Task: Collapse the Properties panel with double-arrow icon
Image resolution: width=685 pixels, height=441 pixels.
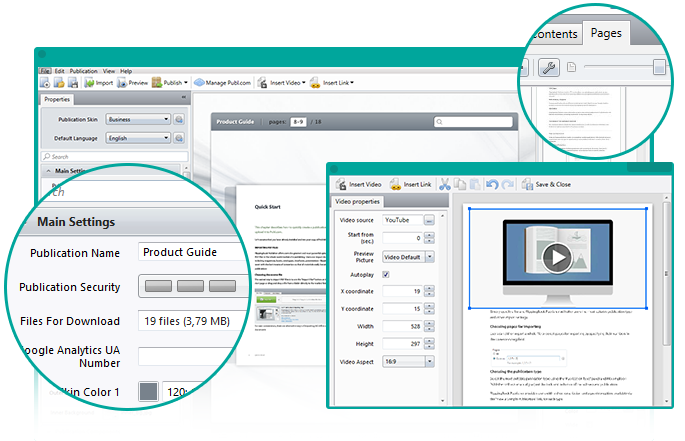Action: [x=183, y=97]
